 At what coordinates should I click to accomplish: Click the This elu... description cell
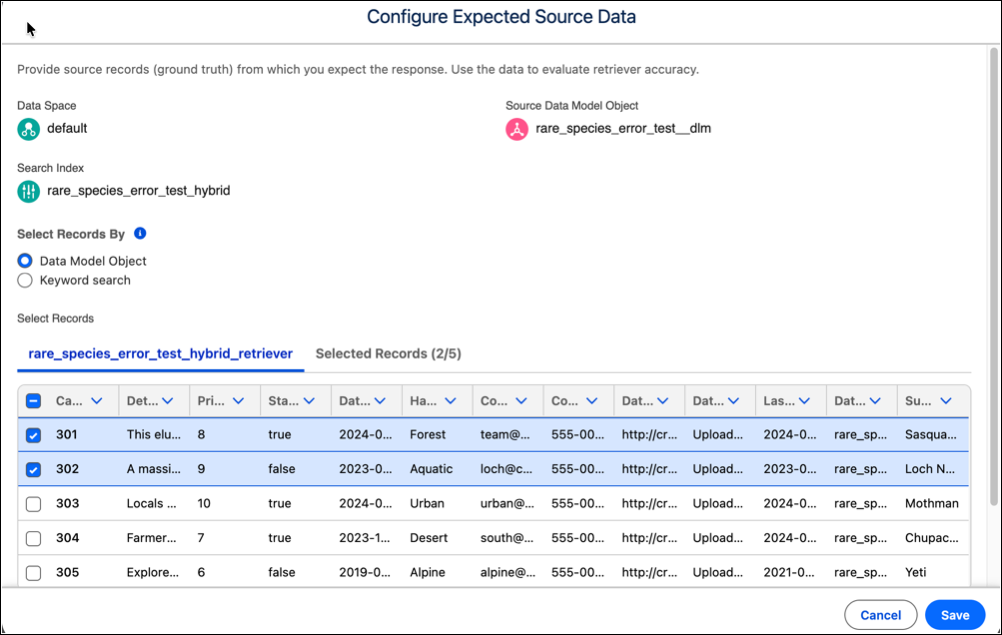click(154, 435)
